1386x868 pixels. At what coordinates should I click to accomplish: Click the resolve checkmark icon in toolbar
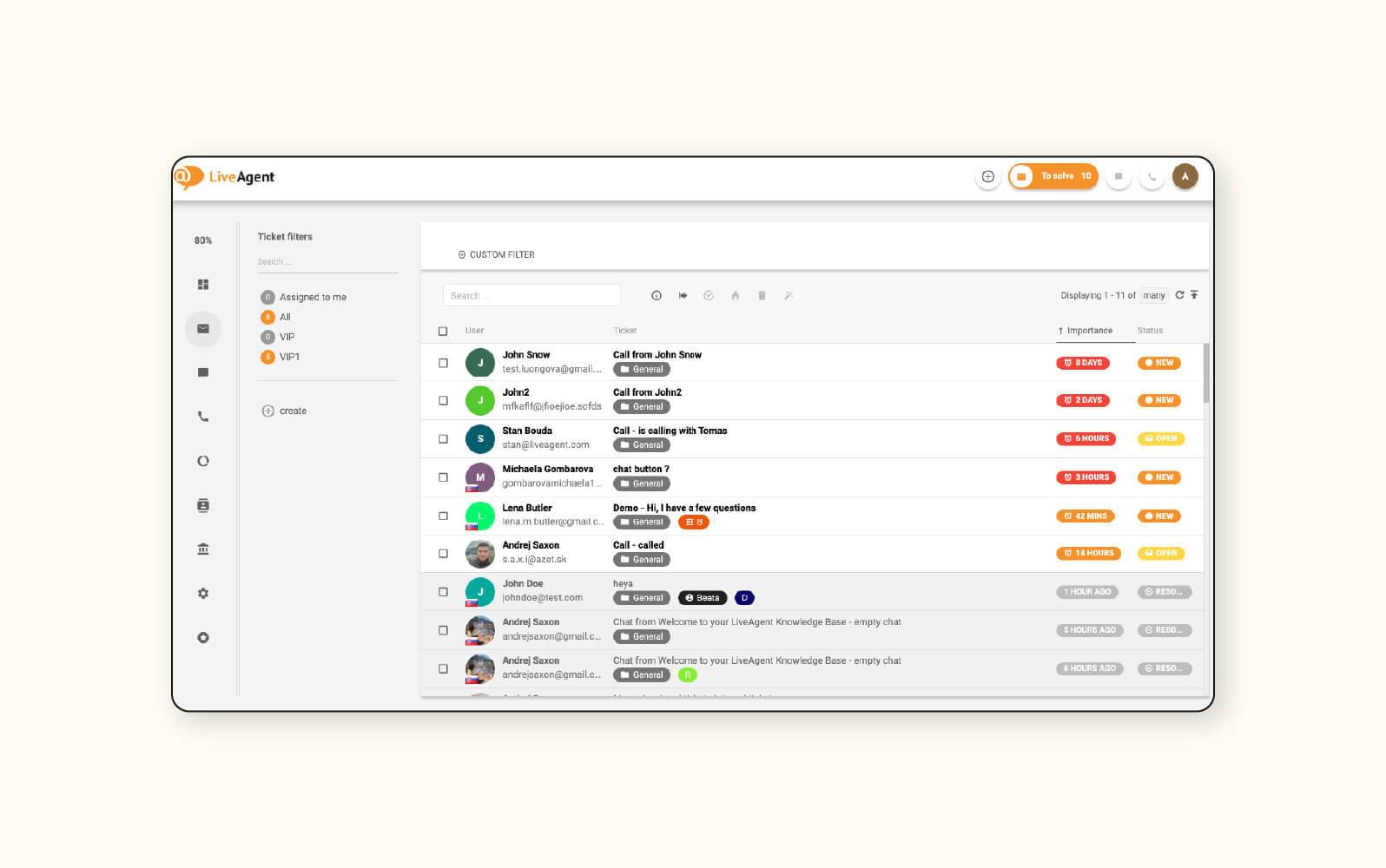pyautogui.click(x=709, y=296)
